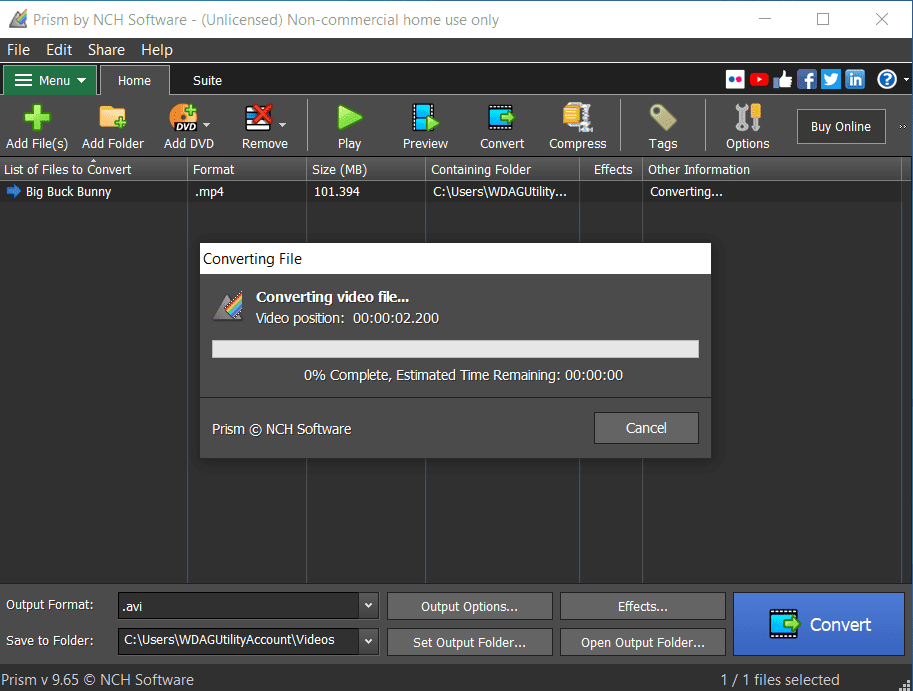
Task: Click the 101.394 size cell
Action: pos(337,192)
